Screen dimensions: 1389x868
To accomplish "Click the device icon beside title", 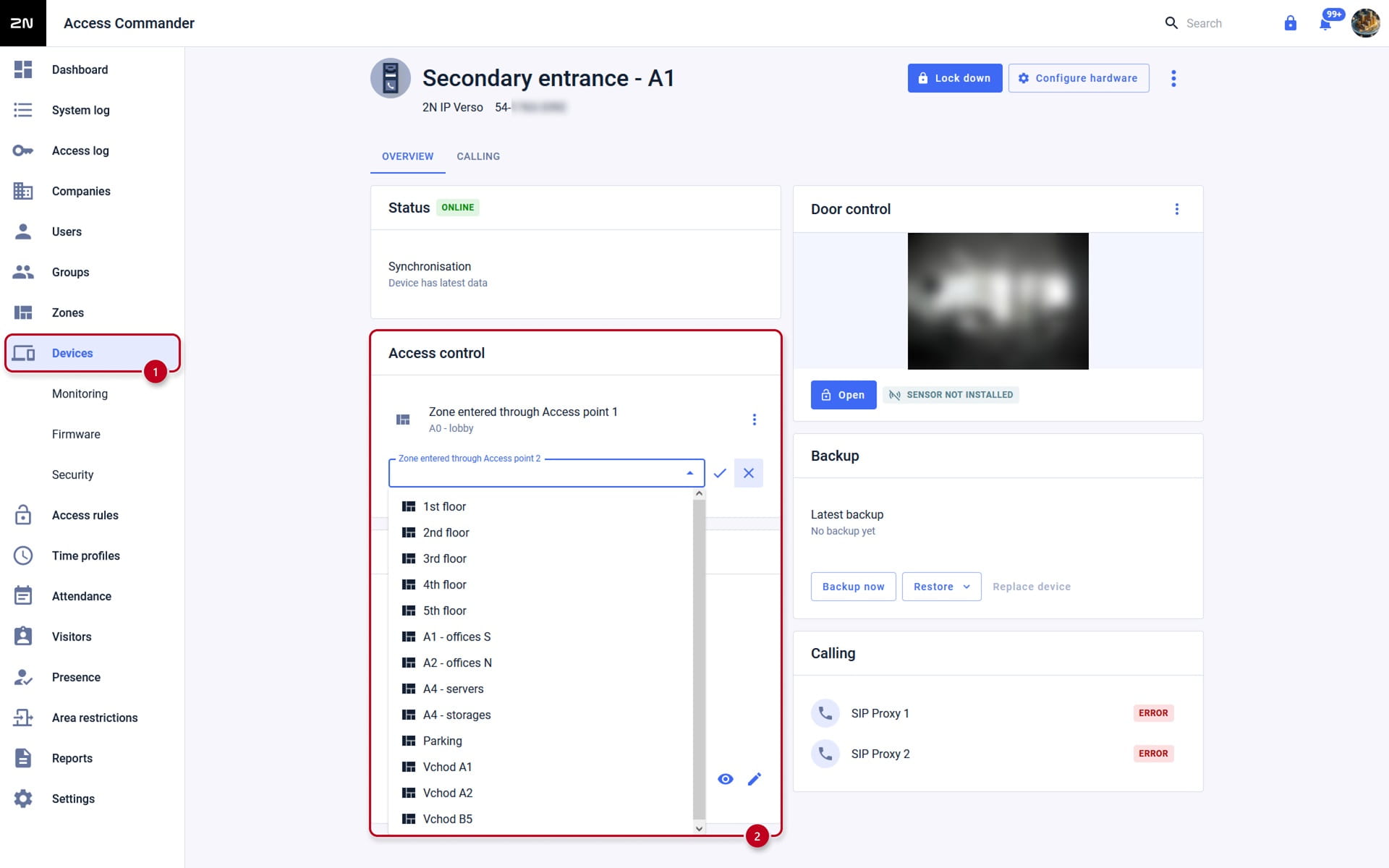I will point(391,78).
